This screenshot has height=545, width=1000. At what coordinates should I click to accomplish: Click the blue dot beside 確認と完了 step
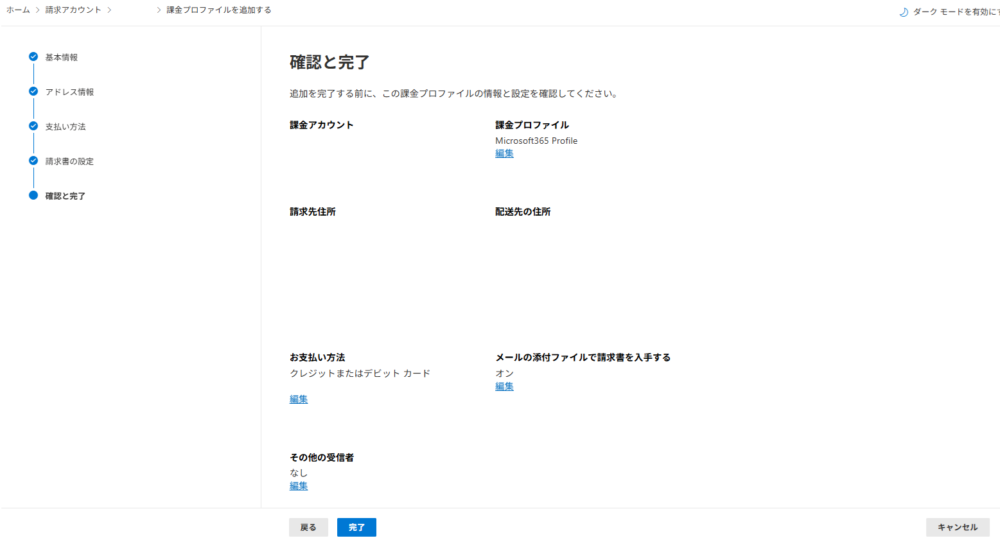33,196
